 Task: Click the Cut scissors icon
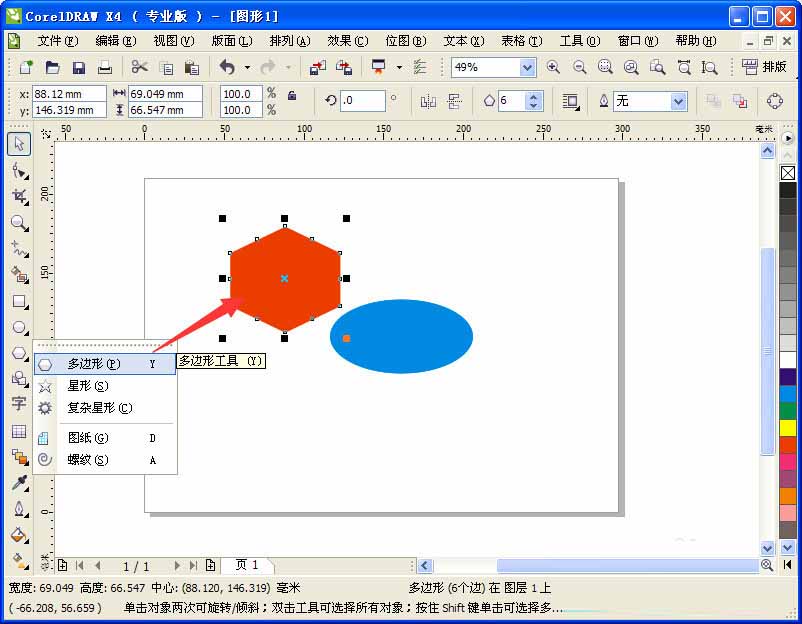point(139,67)
